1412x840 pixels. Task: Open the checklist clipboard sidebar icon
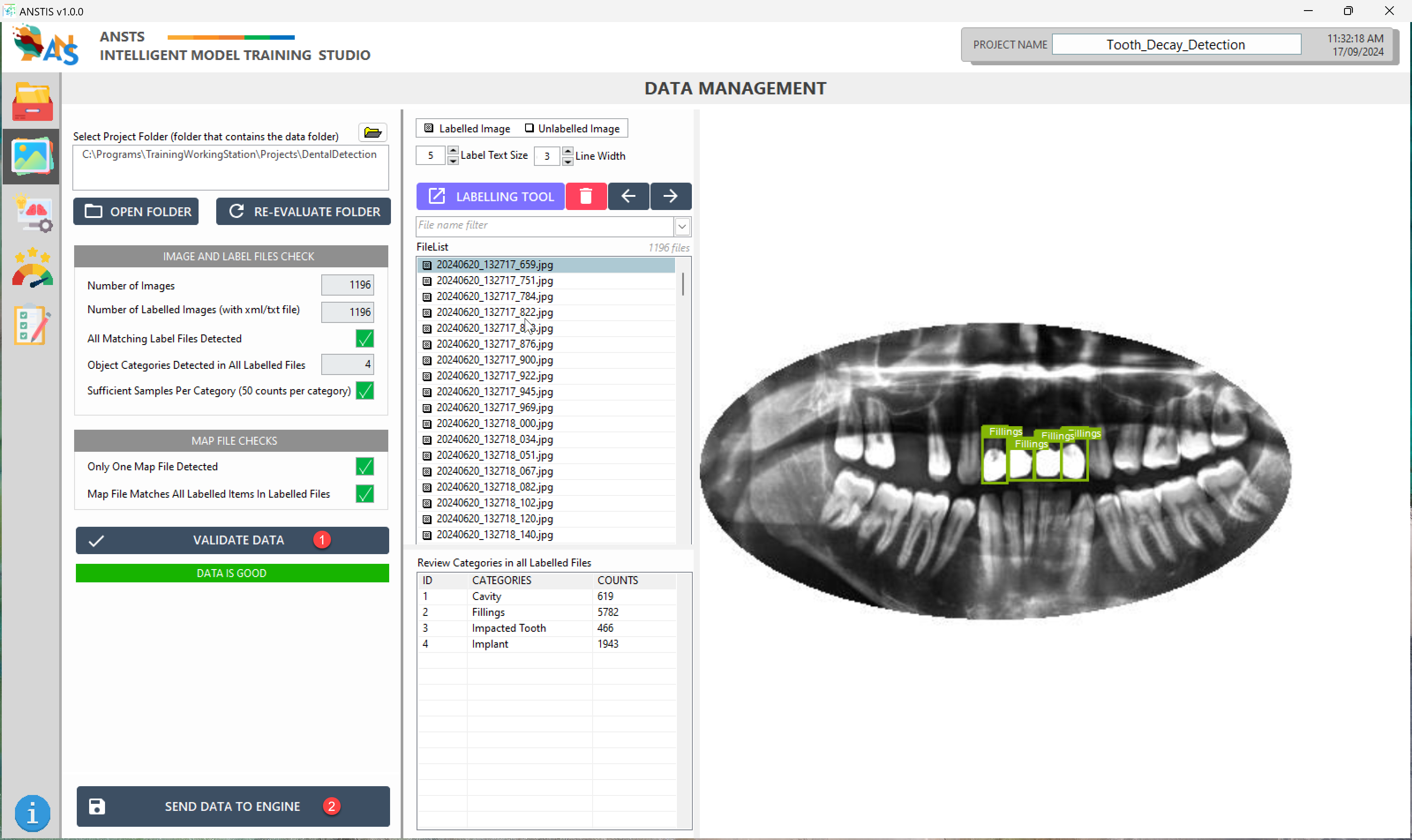click(31, 324)
